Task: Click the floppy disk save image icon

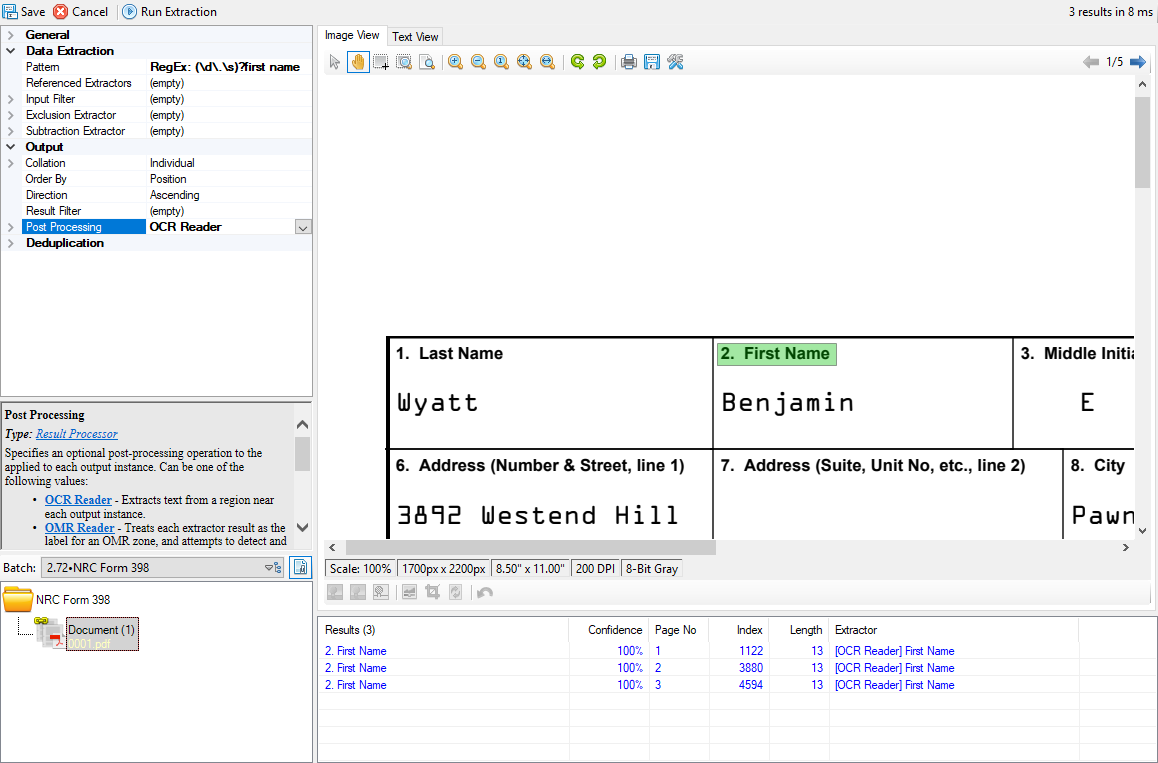Action: coord(652,62)
